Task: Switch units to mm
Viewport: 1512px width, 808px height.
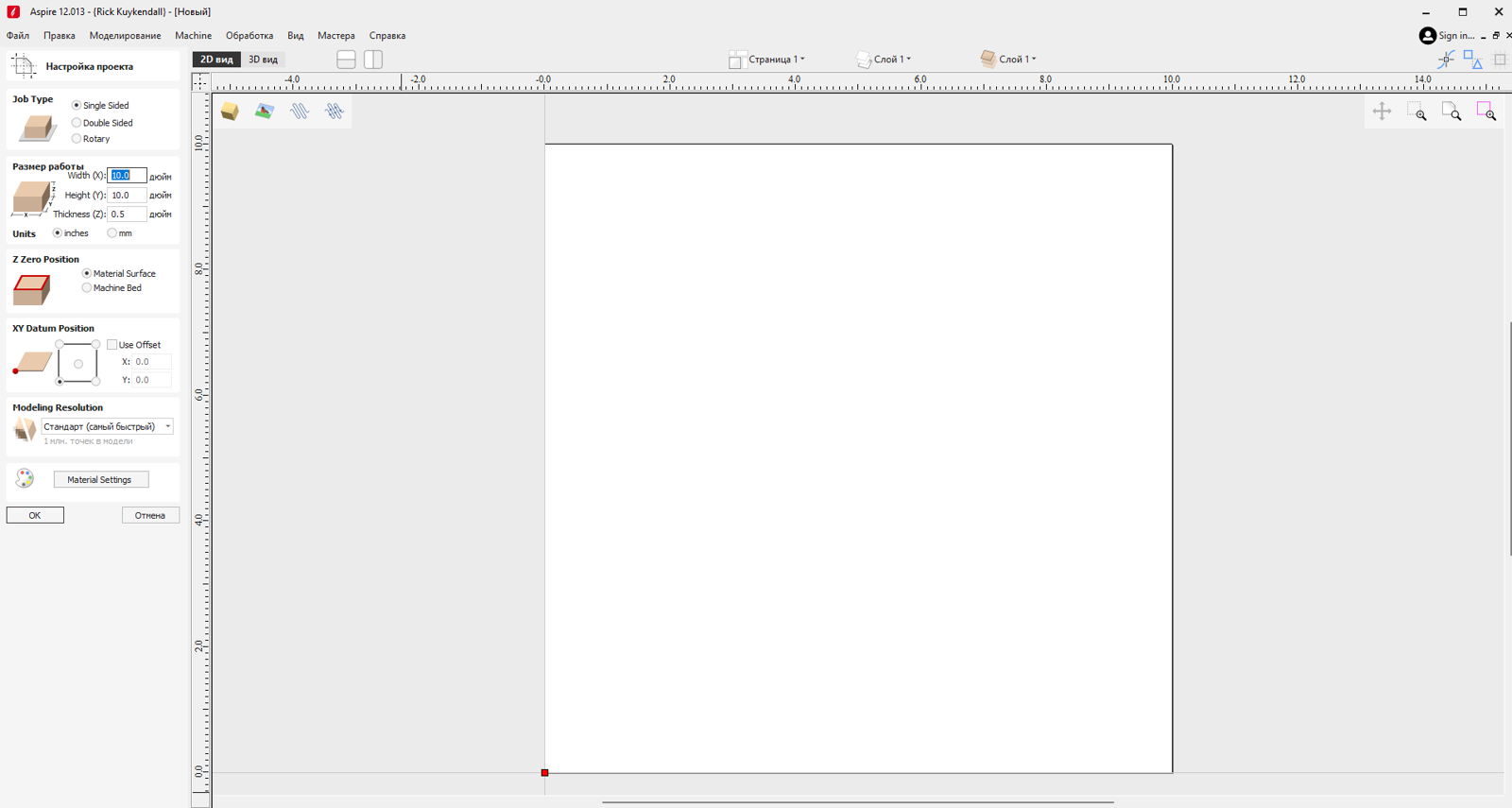Action: (112, 233)
